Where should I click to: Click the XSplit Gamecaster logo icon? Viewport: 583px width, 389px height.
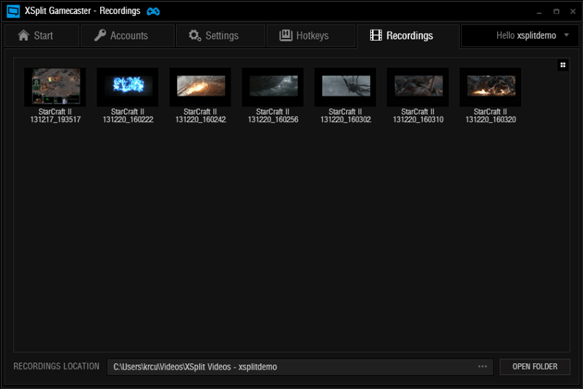[13, 11]
